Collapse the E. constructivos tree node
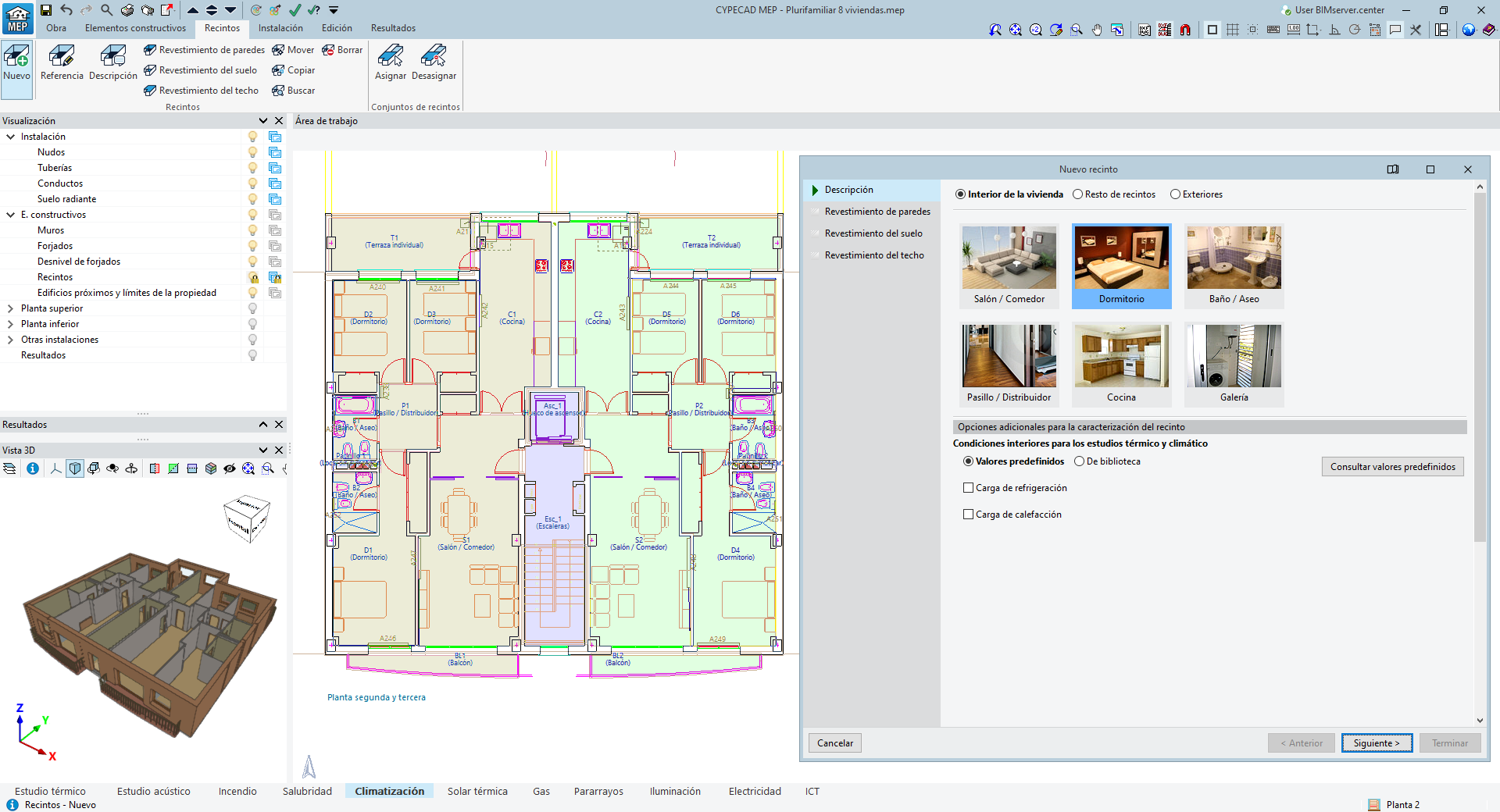 click(10, 215)
